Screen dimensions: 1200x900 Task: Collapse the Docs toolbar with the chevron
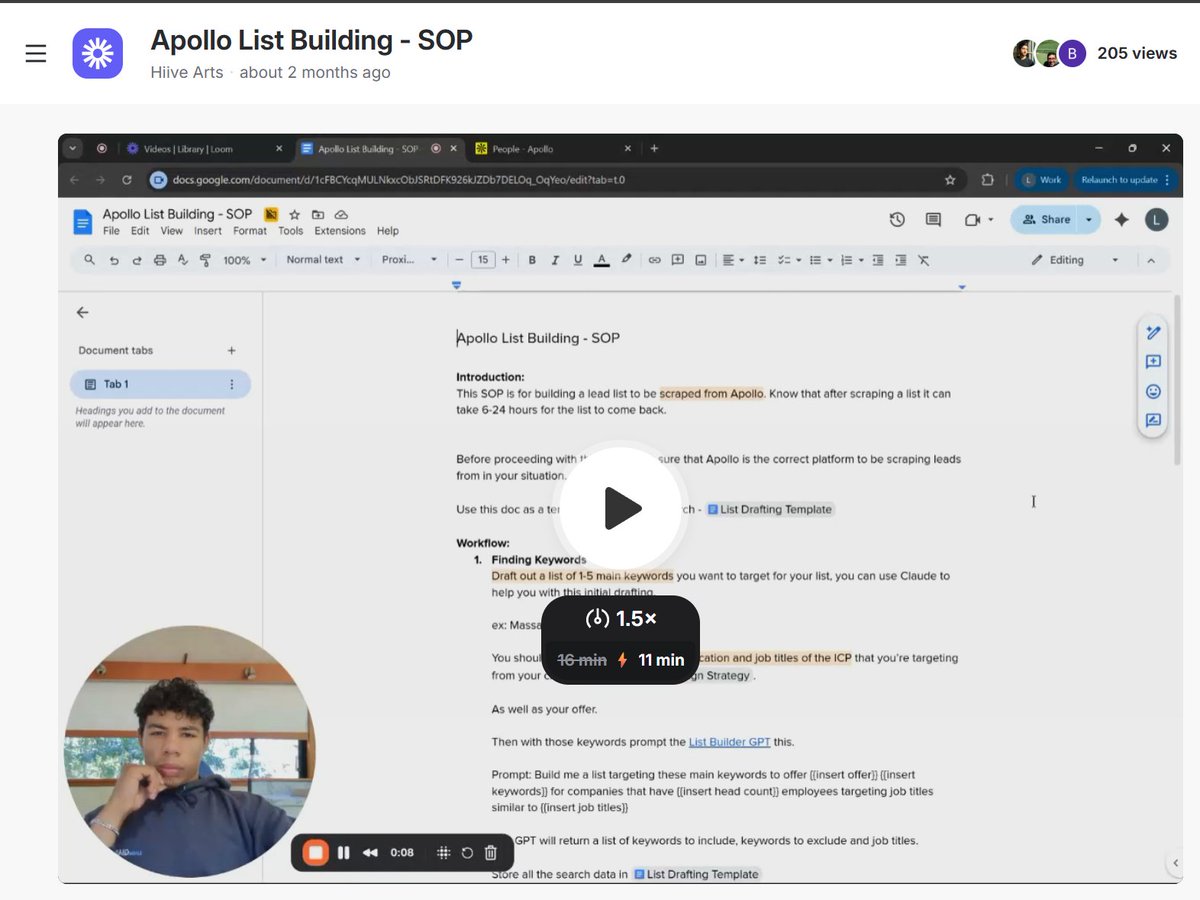(1151, 260)
